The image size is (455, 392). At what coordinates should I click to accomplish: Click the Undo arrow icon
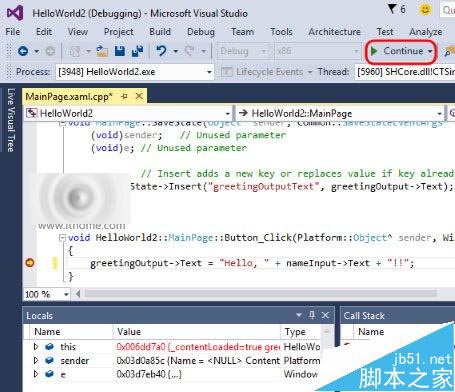pos(161,51)
